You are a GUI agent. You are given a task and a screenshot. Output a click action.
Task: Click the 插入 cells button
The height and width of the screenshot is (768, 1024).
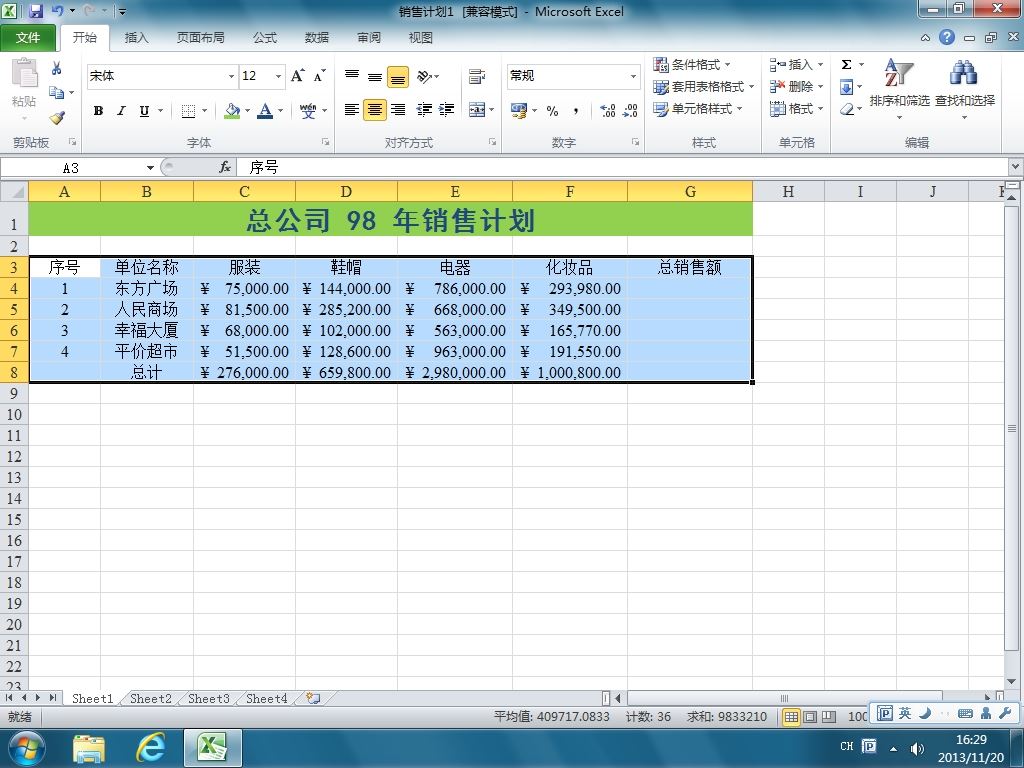797,64
